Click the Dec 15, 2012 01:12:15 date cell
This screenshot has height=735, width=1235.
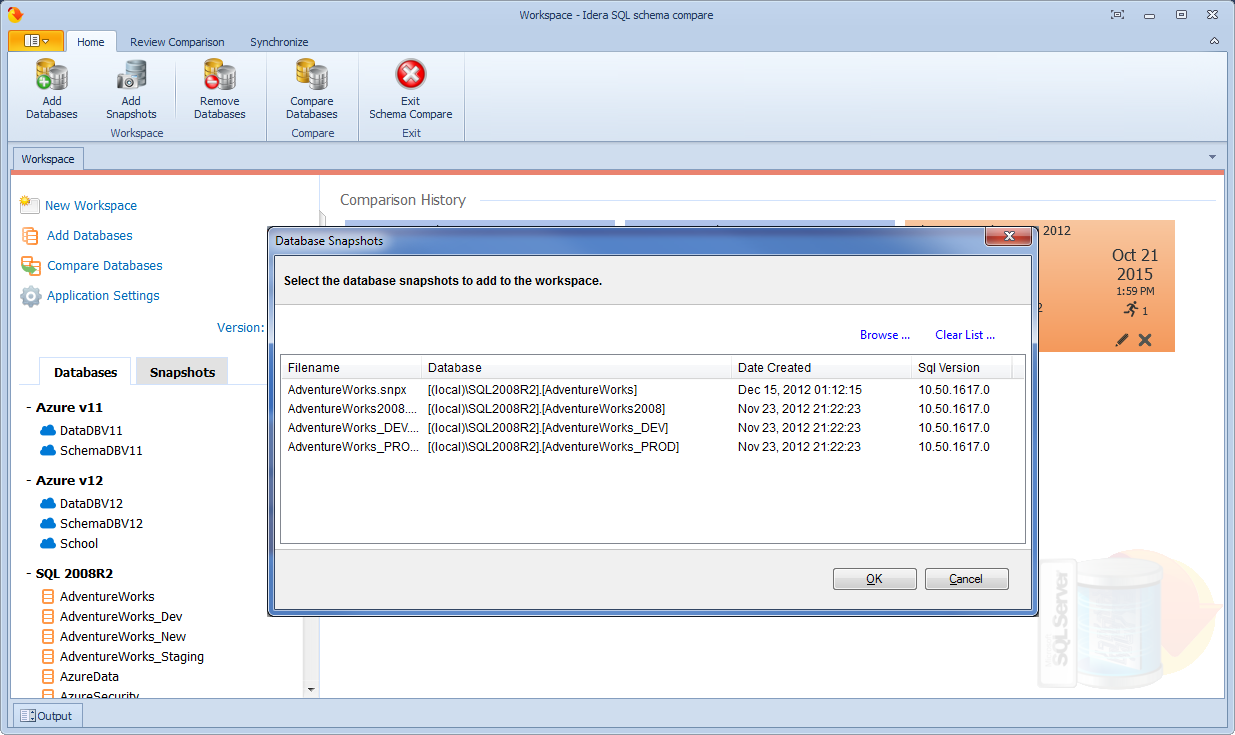(799, 389)
